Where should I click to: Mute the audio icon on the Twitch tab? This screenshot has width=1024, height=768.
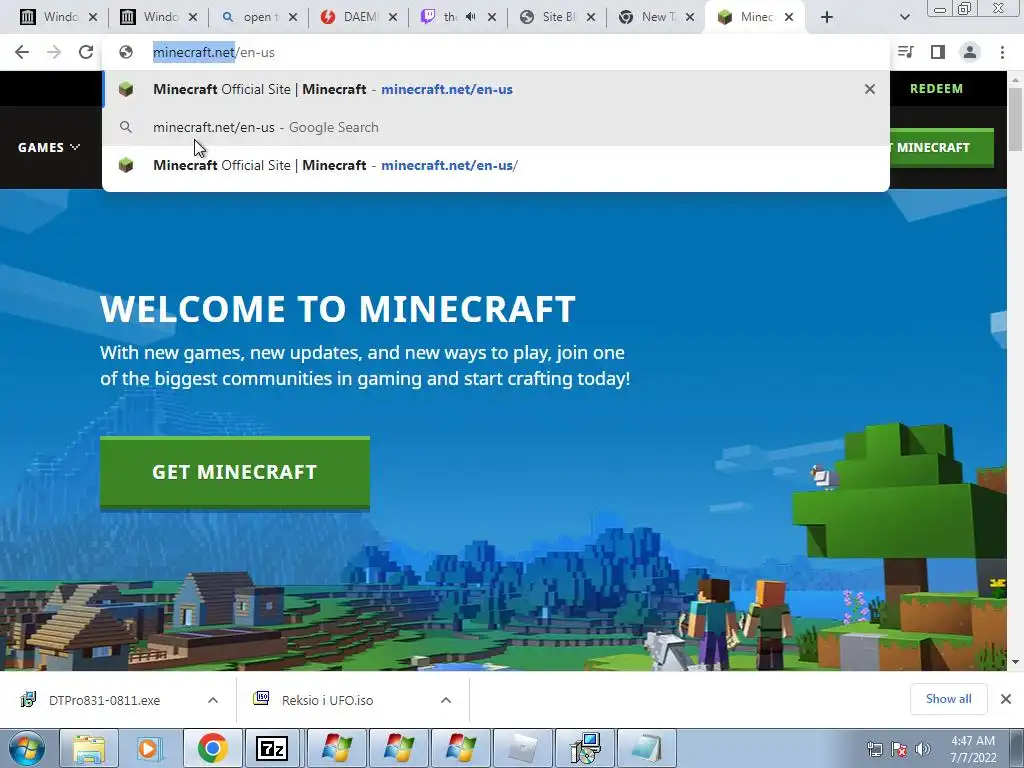(471, 17)
